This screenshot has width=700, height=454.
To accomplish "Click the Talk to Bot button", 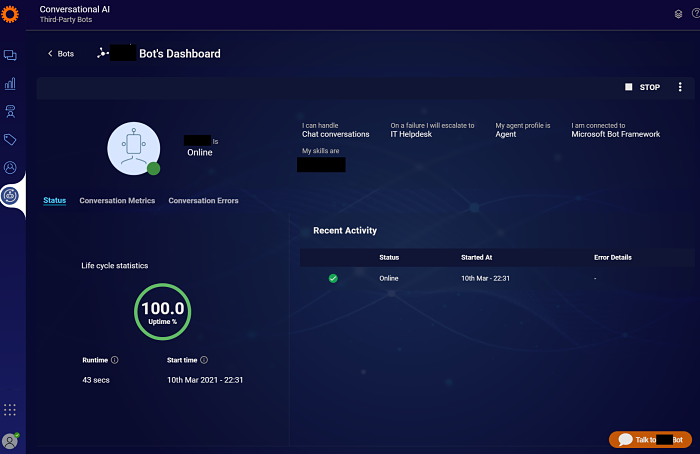I will coord(650,440).
